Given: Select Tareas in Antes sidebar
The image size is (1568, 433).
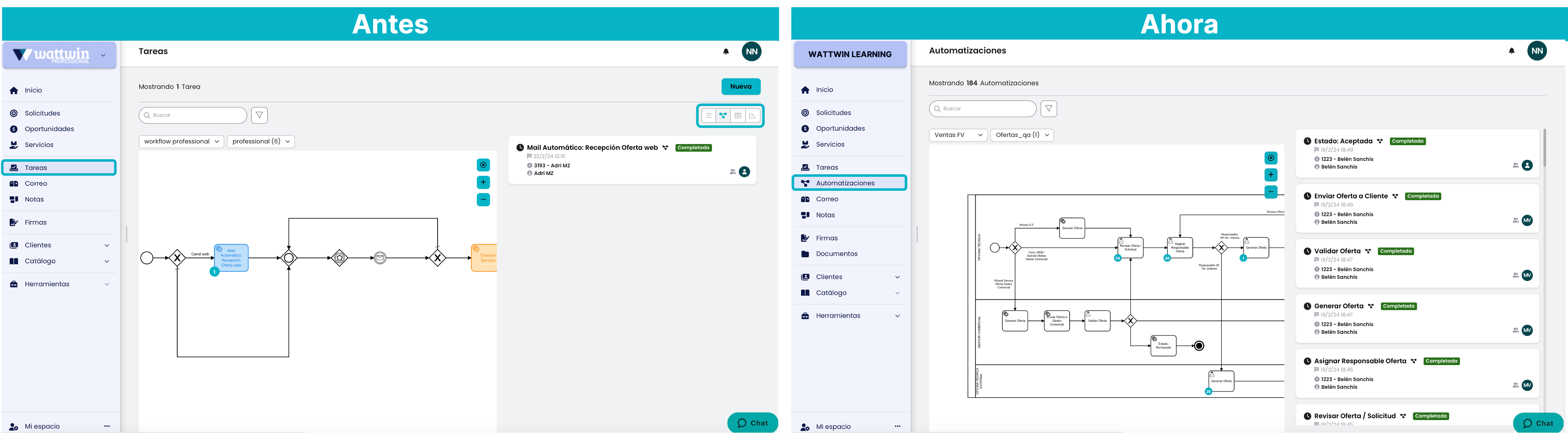Looking at the screenshot, I should pos(59,167).
